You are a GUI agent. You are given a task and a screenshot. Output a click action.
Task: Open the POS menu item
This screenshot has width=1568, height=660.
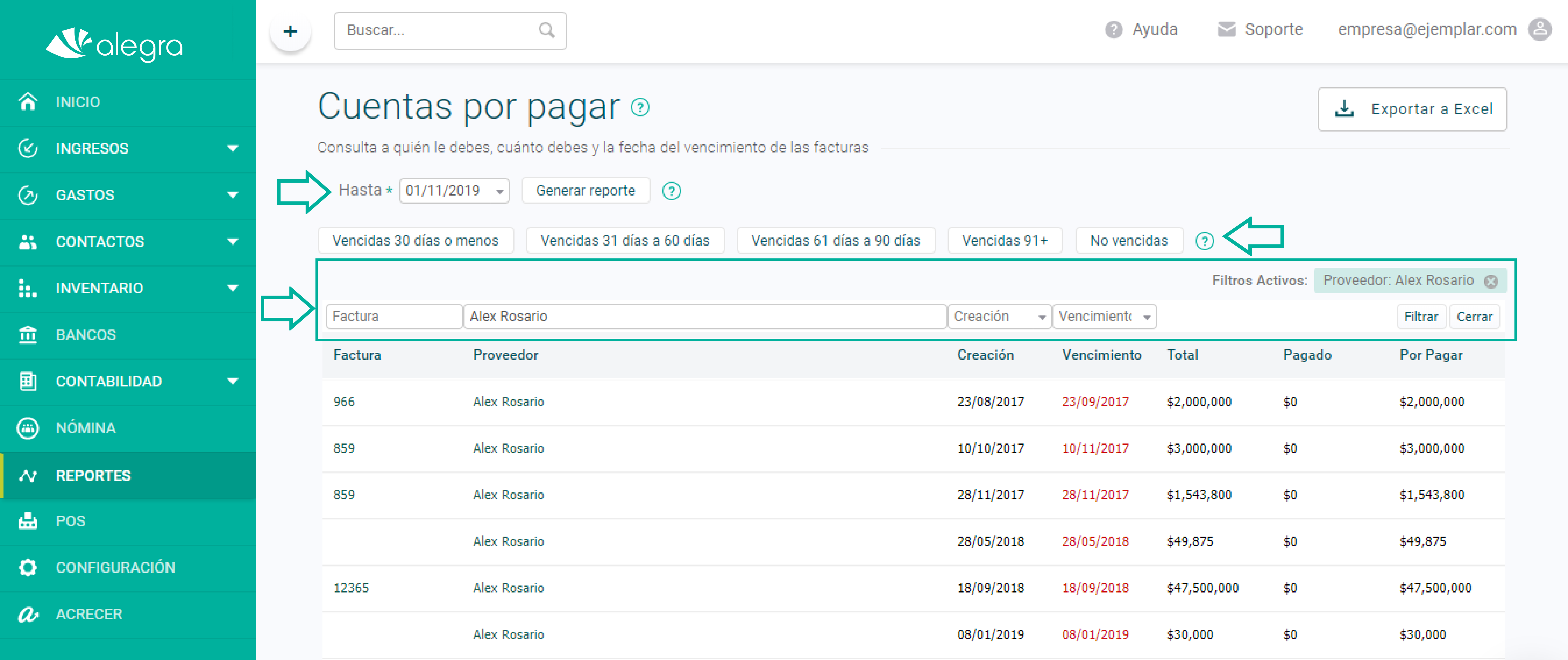128,521
